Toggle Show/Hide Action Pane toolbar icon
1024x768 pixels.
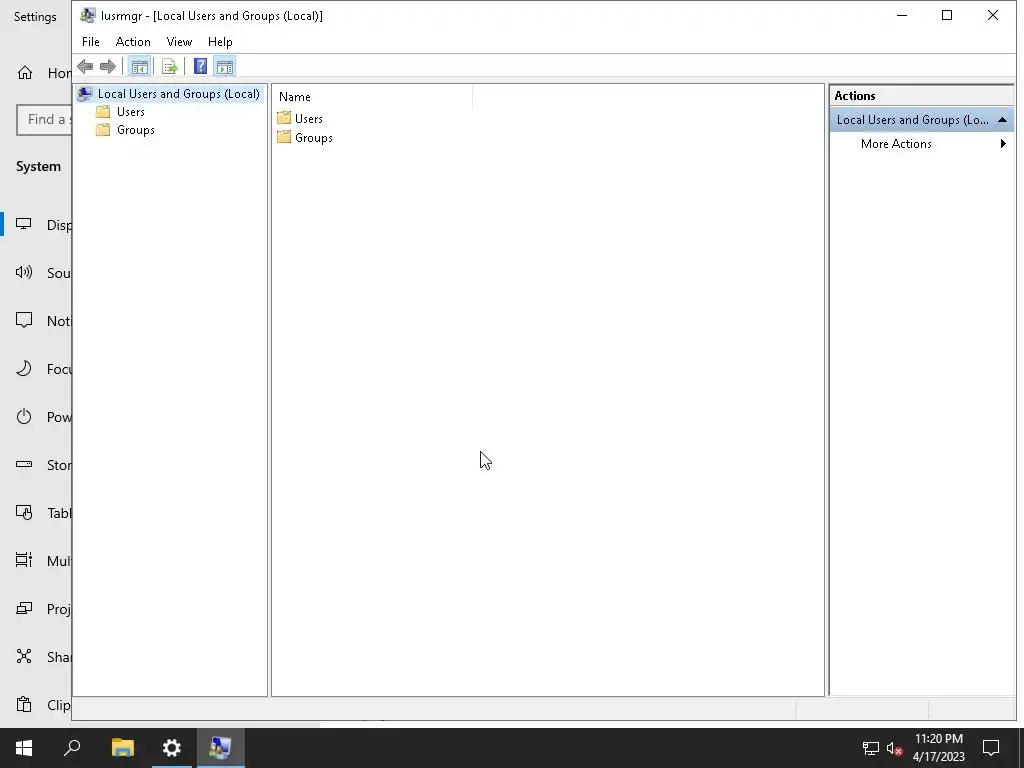(225, 67)
